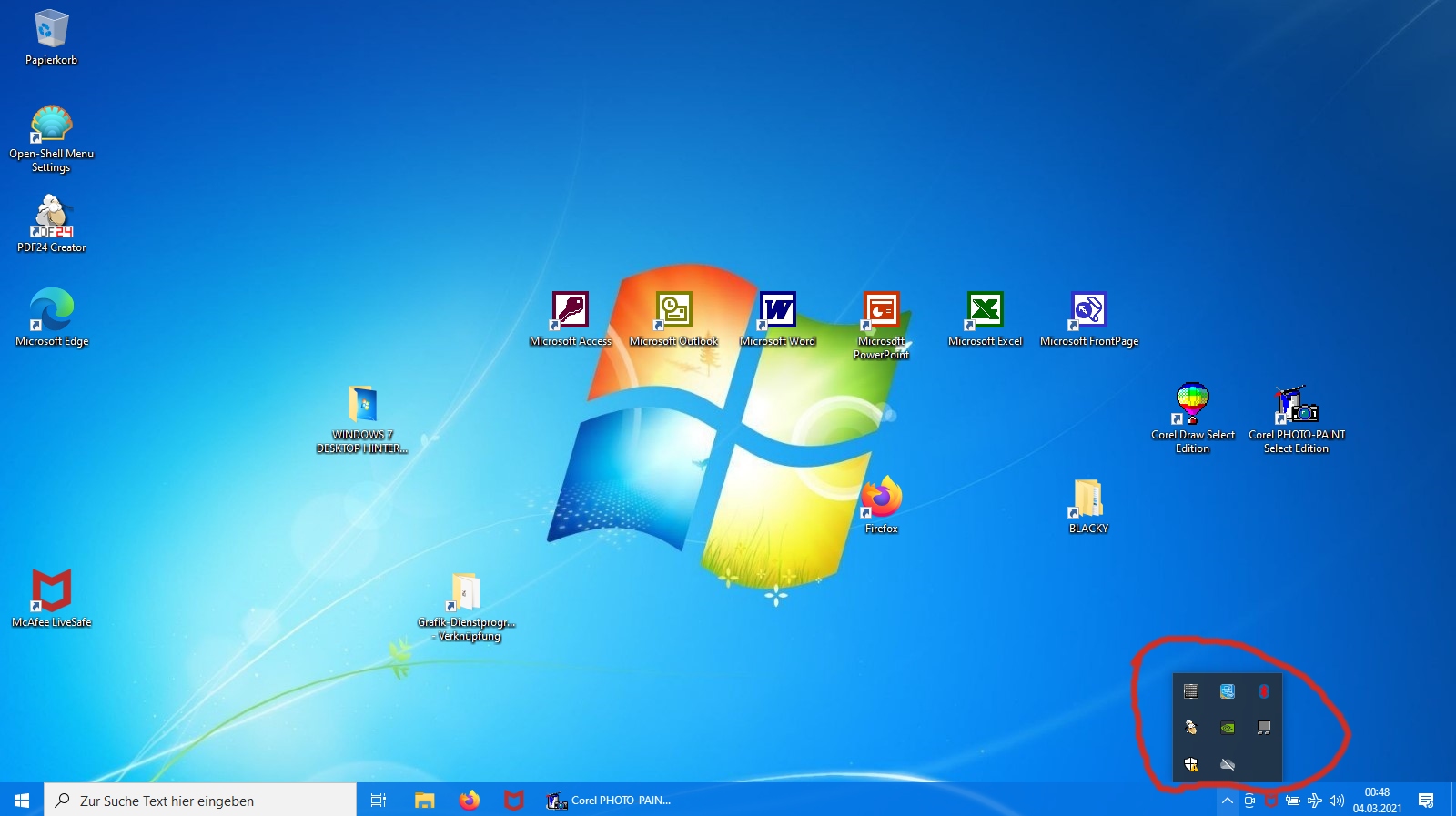
Task: Open the PDF24 sheep tray icon
Action: pyautogui.click(x=1191, y=728)
